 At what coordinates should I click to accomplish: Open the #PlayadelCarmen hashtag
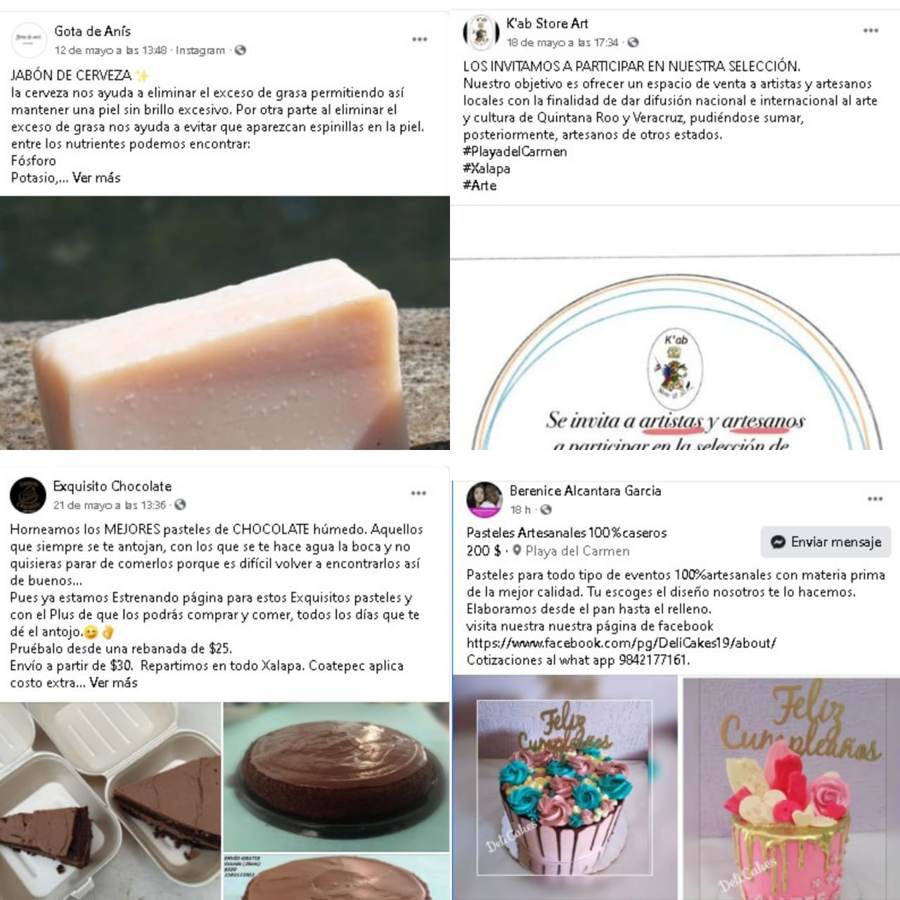point(515,152)
